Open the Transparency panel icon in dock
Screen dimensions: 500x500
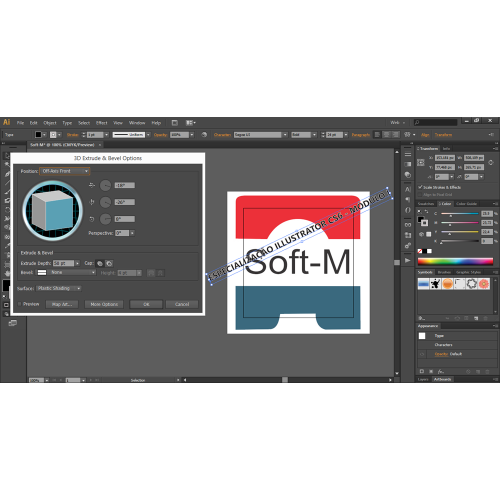[408, 175]
